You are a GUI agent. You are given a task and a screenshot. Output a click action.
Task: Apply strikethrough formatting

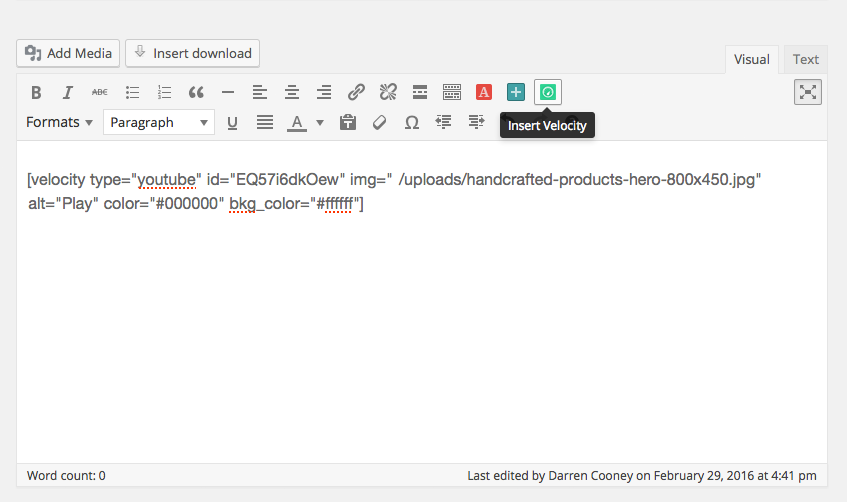(x=99, y=92)
